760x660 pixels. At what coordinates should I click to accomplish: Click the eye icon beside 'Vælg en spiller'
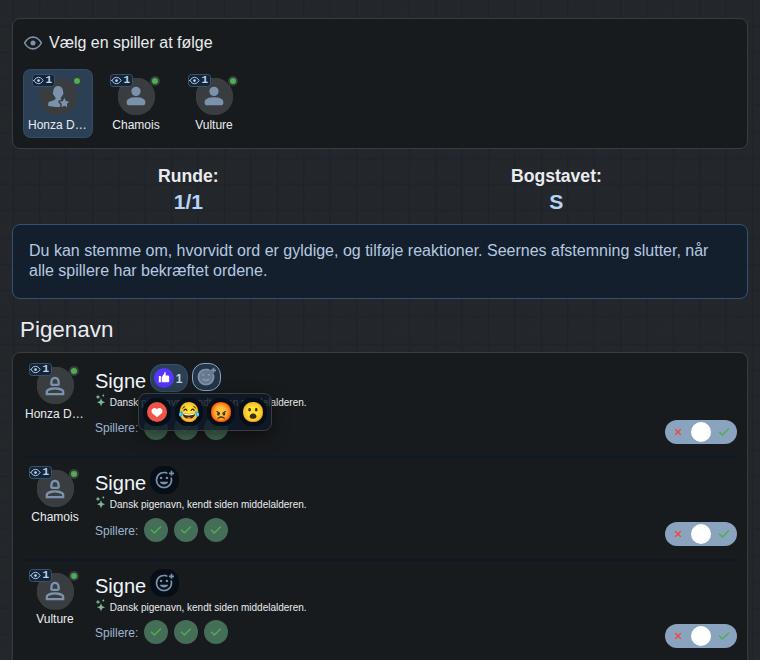(33, 43)
